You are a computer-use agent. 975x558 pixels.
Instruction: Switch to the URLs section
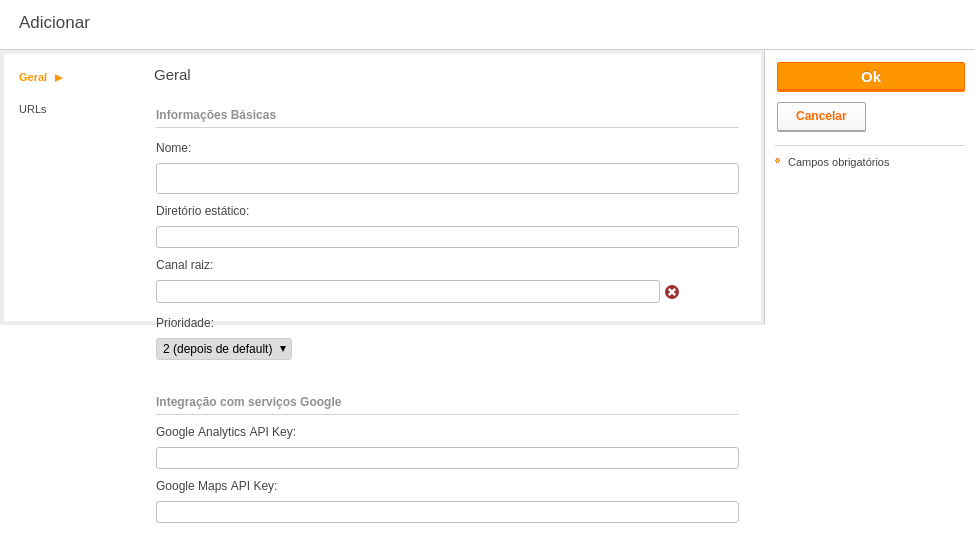32,109
